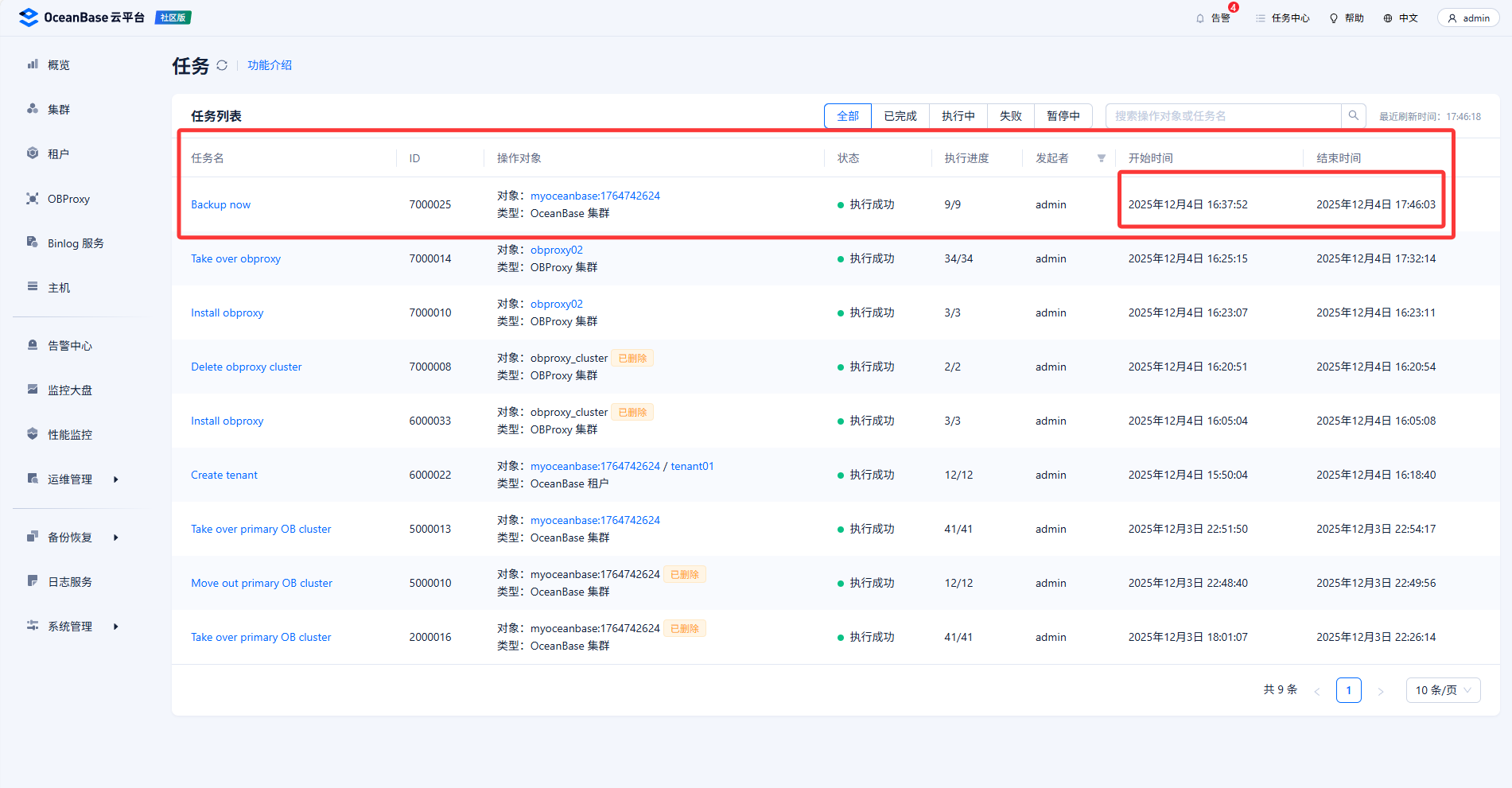Image resolution: width=1512 pixels, height=788 pixels.
Task: Focus the task search input field
Action: tap(1222, 116)
